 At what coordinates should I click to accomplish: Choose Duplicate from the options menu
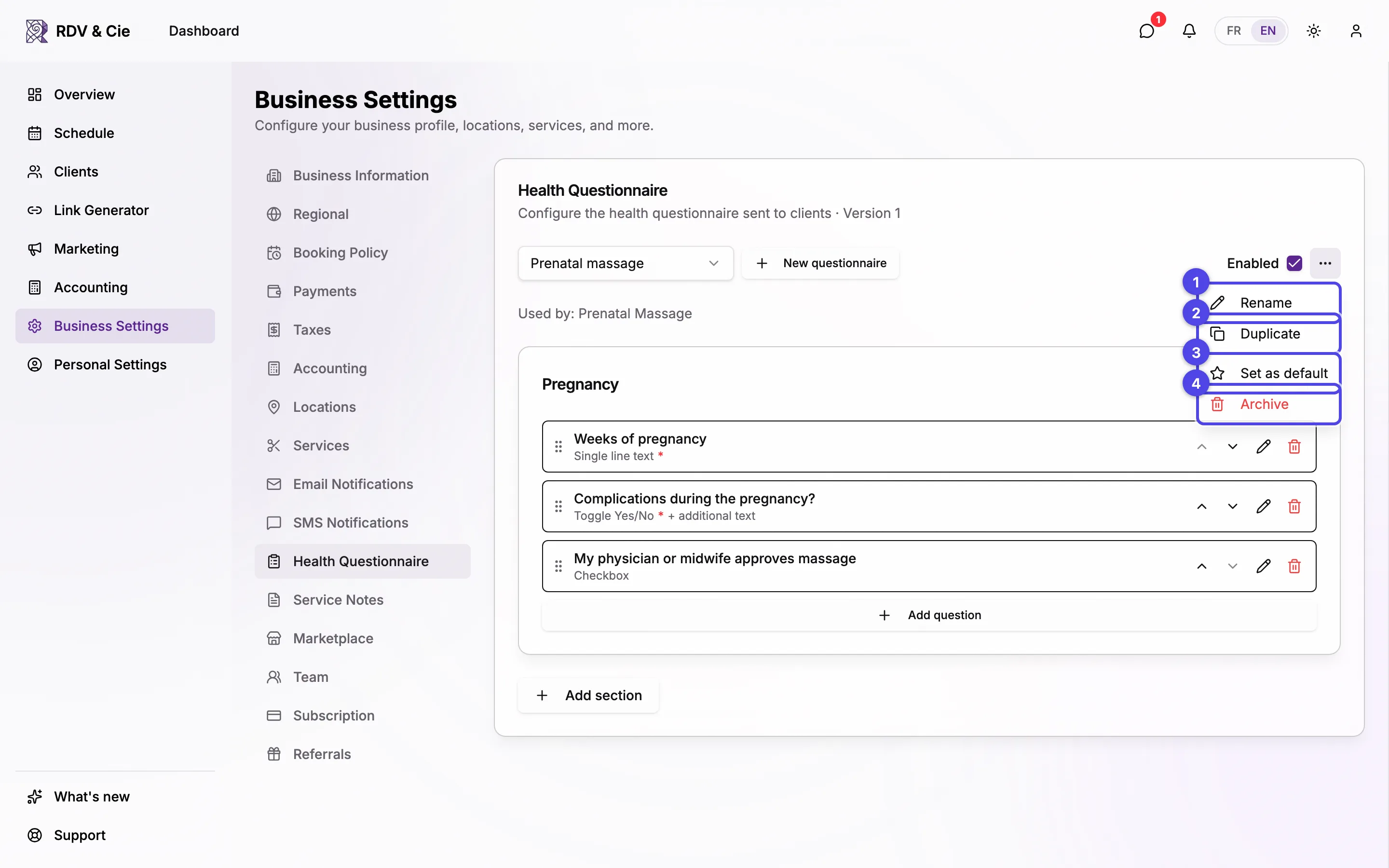(1268, 334)
